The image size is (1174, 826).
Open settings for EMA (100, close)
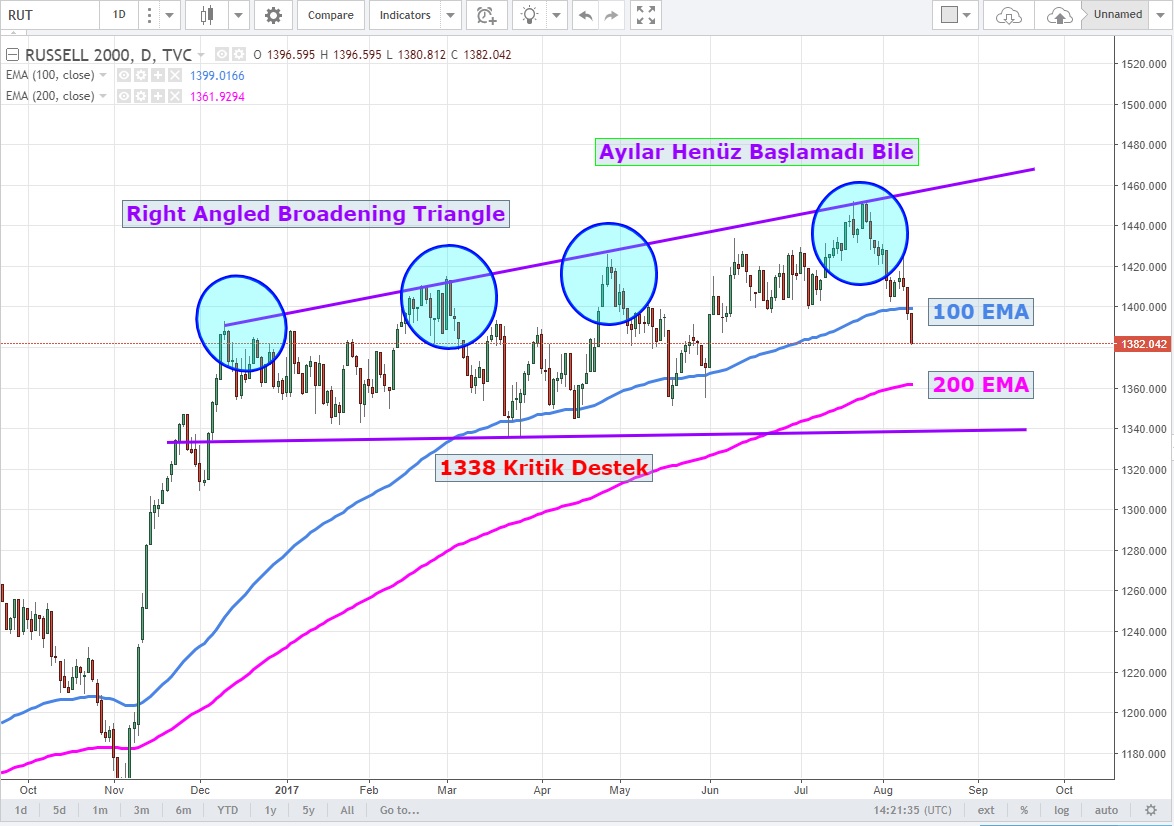point(141,75)
